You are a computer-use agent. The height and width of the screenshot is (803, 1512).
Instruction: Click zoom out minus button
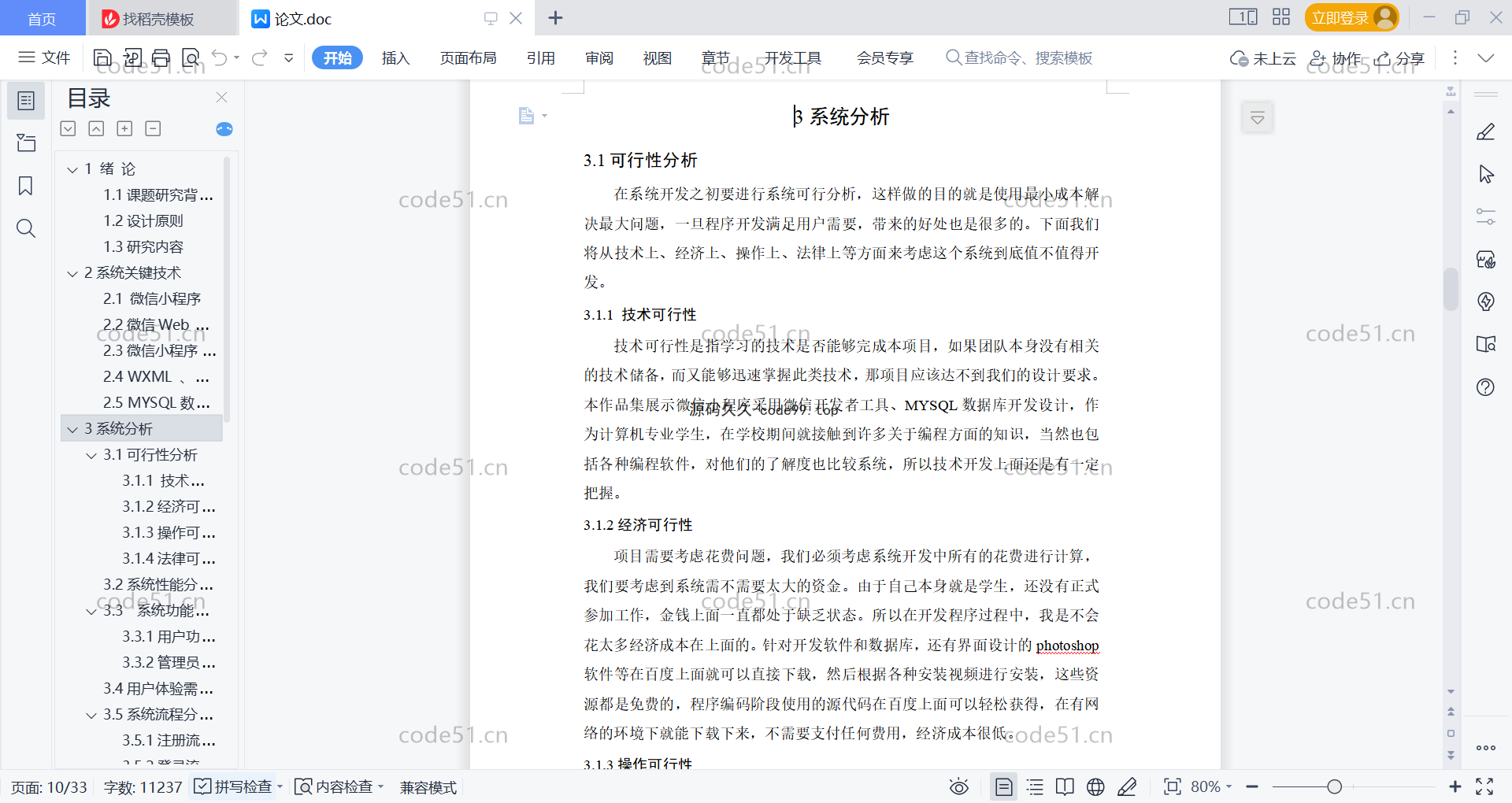[x=1252, y=786]
